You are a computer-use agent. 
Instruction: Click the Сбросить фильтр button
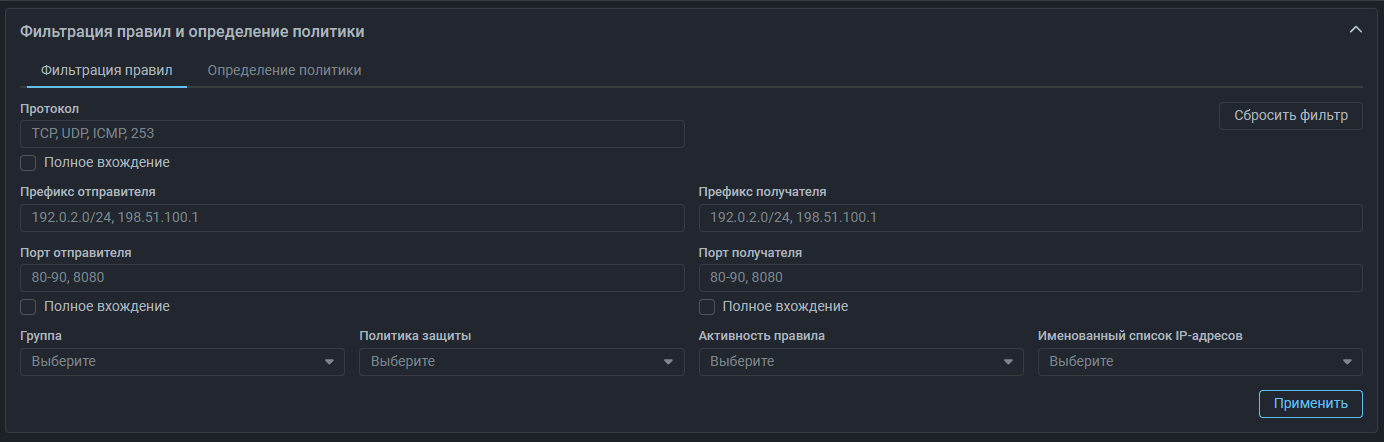click(1290, 116)
